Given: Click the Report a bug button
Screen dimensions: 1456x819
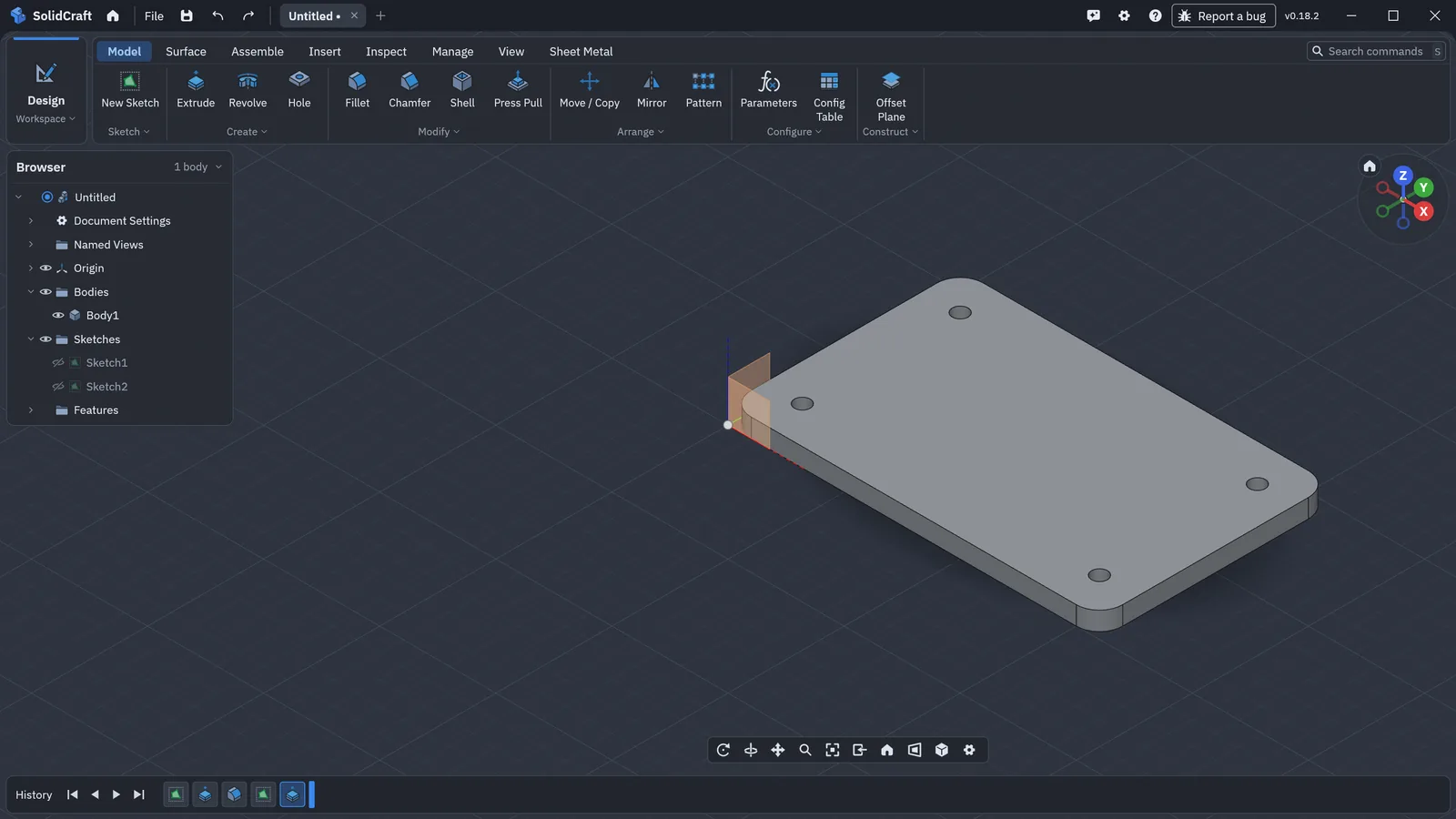Looking at the screenshot, I should [1223, 15].
